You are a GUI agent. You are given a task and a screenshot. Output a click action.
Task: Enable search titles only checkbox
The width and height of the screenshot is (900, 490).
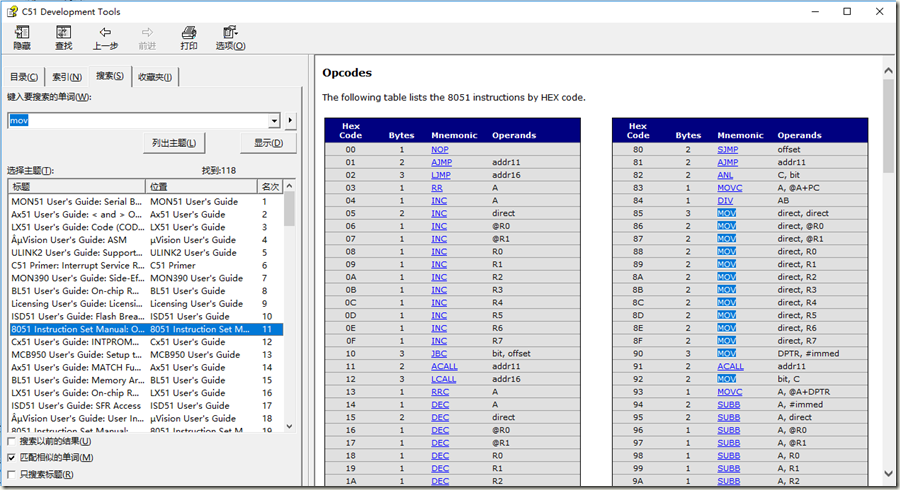point(12,474)
